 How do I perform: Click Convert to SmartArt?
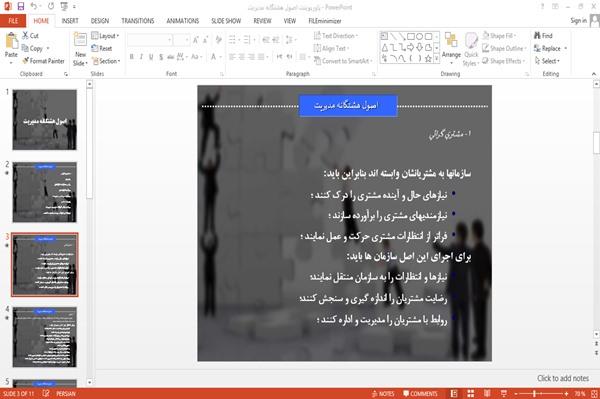[x=342, y=61]
